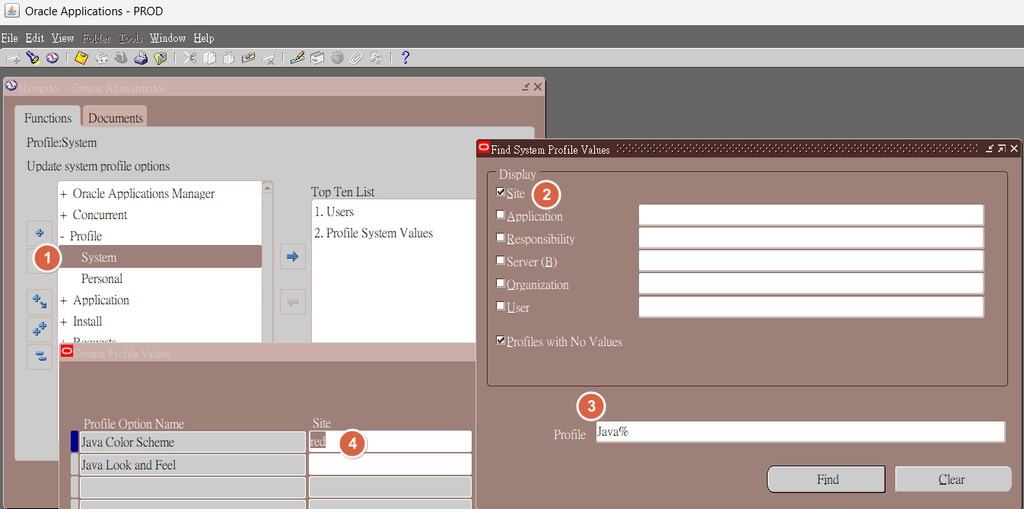Click the Zoom toolbar icon
Screen dimensions: 1024x509
(317, 57)
